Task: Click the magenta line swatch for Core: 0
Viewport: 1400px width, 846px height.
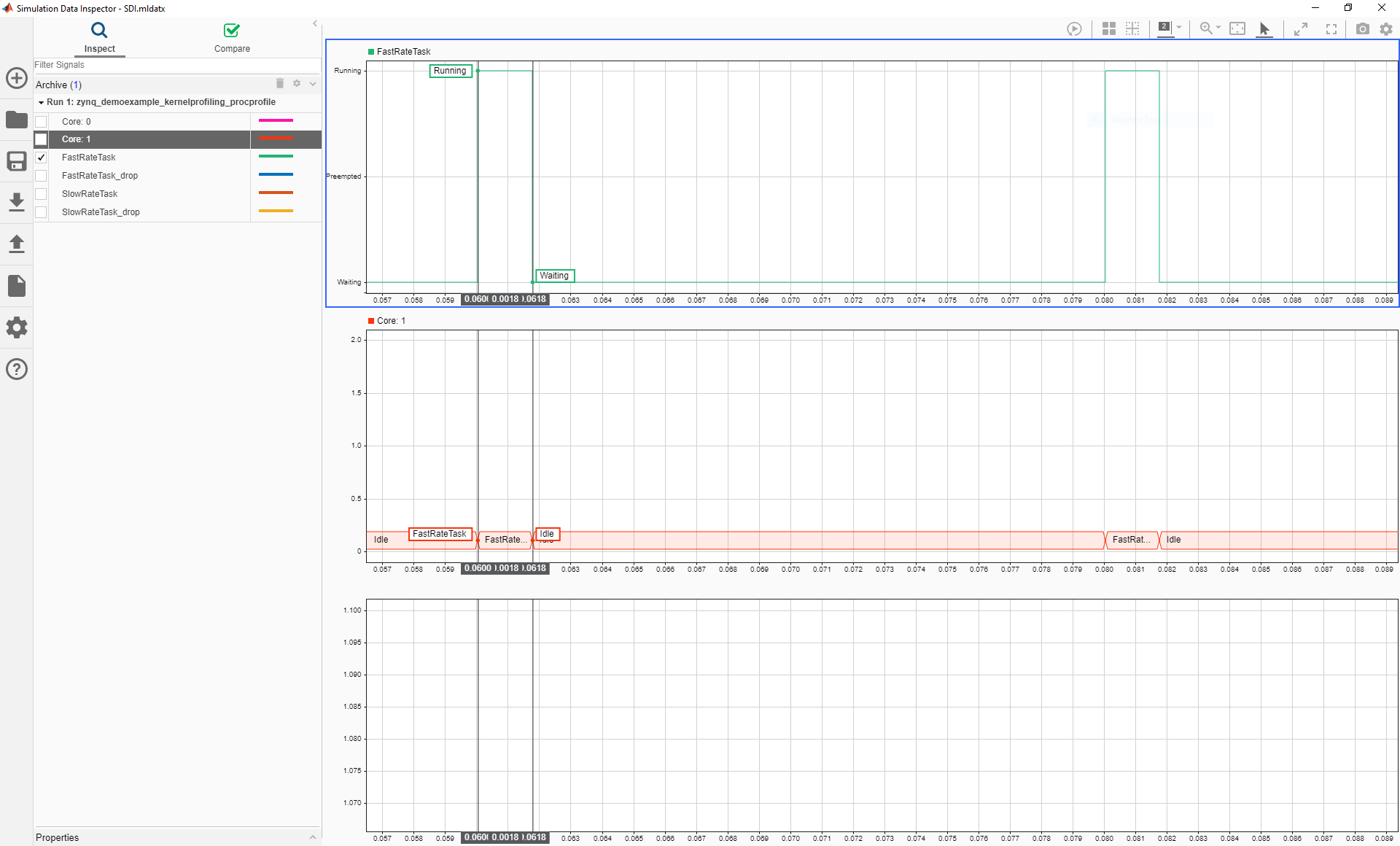Action: point(276,120)
